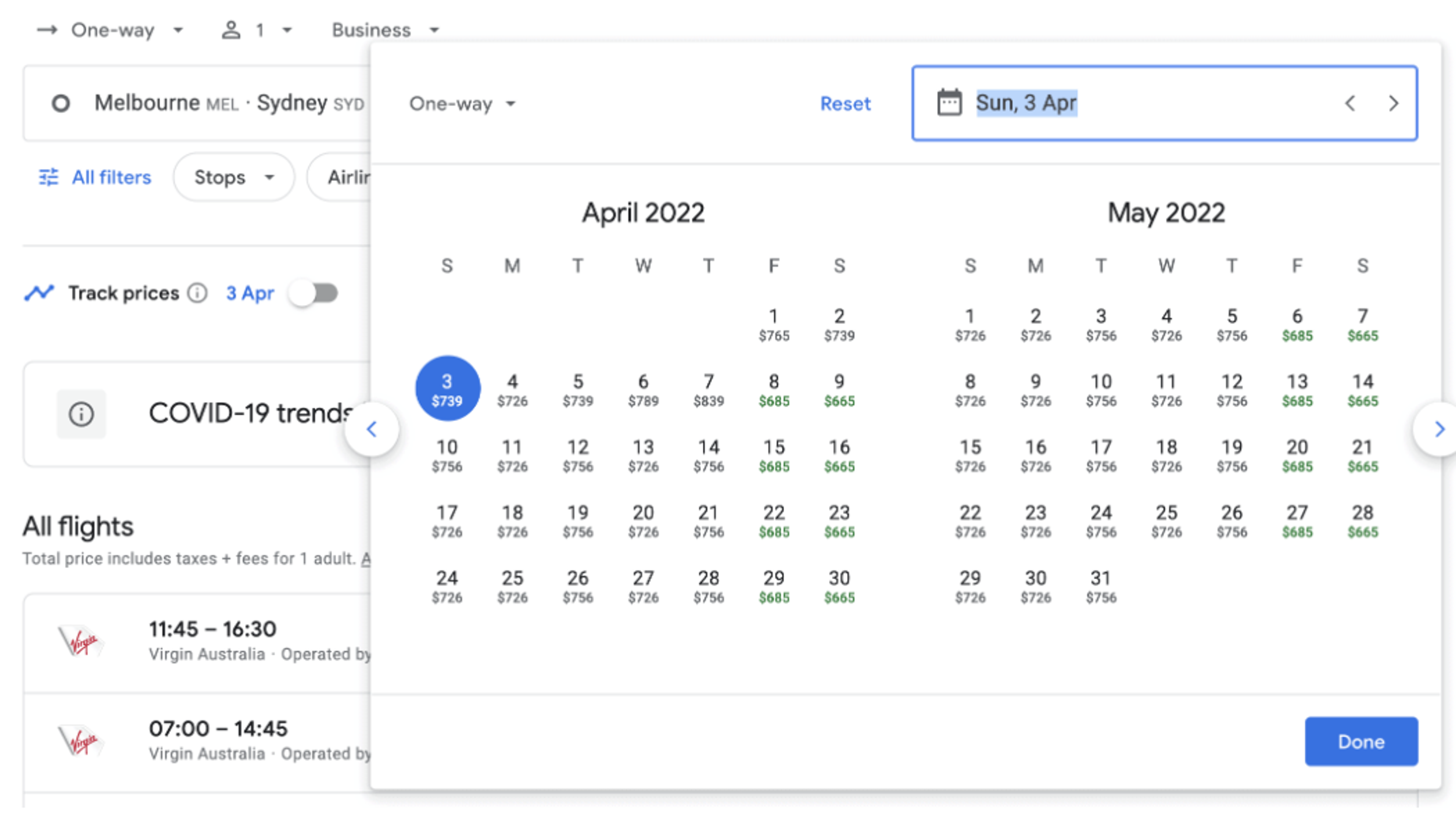The image size is (1456, 813).
Task: Click Reset to clear selected date
Action: tap(845, 104)
